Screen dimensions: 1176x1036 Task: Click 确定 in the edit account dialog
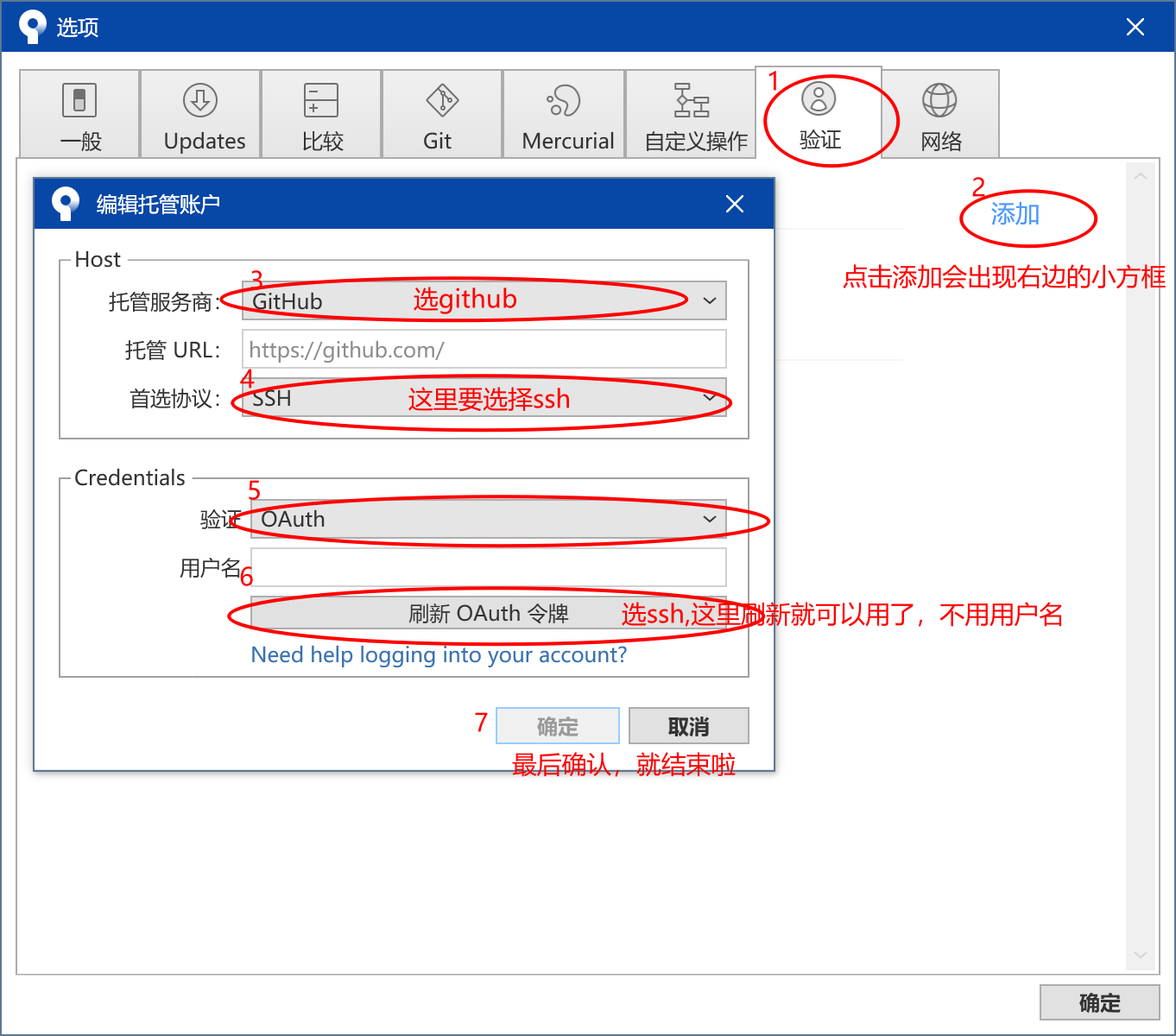558,726
